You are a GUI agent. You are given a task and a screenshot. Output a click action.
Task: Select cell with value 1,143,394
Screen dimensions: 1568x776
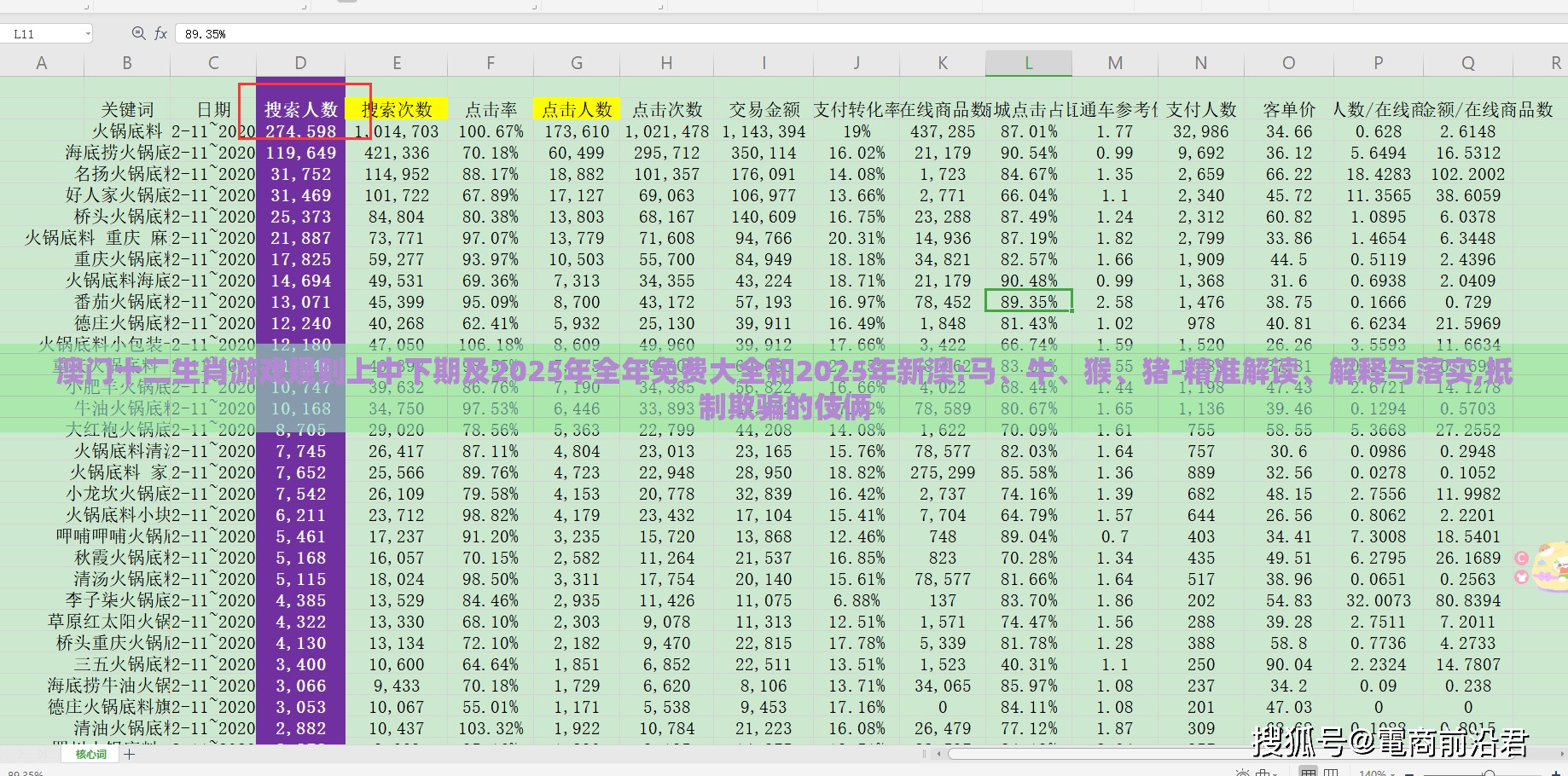coord(764,131)
